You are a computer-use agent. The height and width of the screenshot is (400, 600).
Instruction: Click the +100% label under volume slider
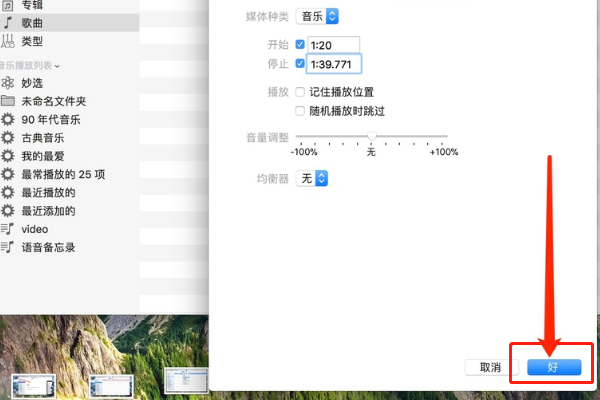click(x=444, y=152)
